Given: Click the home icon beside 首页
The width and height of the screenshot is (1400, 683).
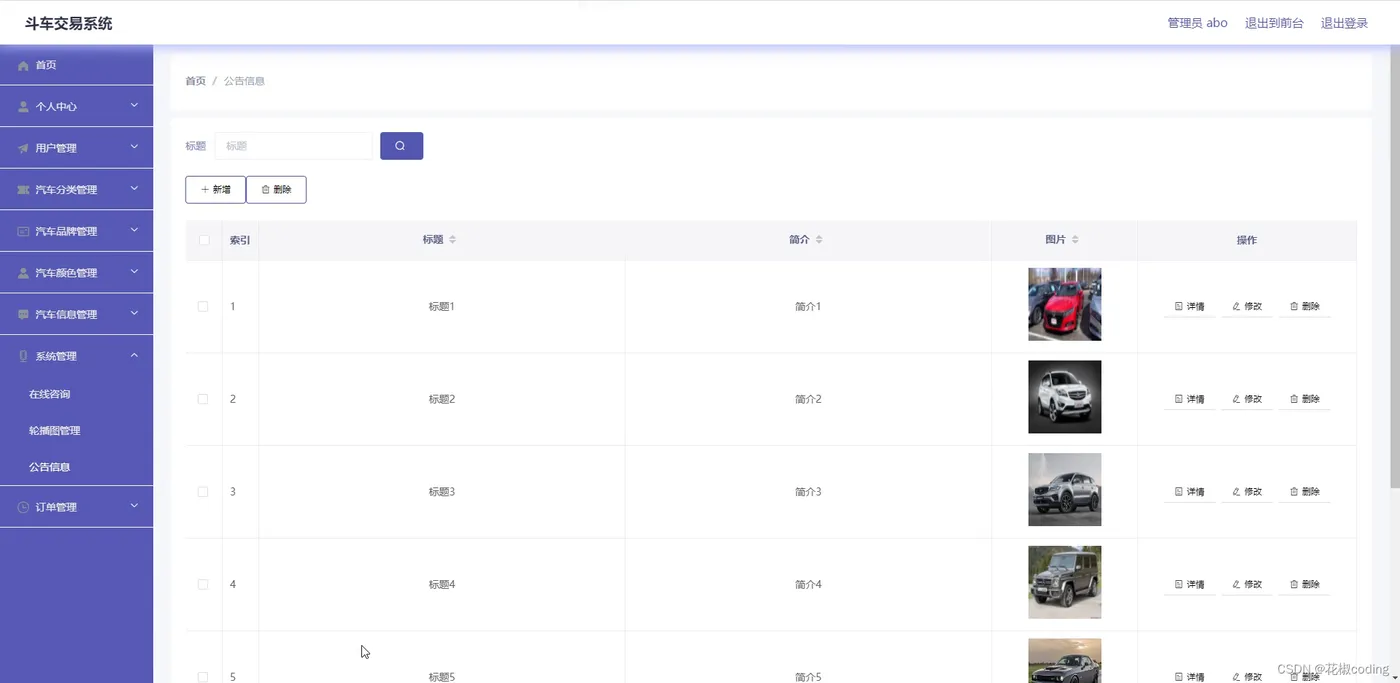Looking at the screenshot, I should (23, 66).
